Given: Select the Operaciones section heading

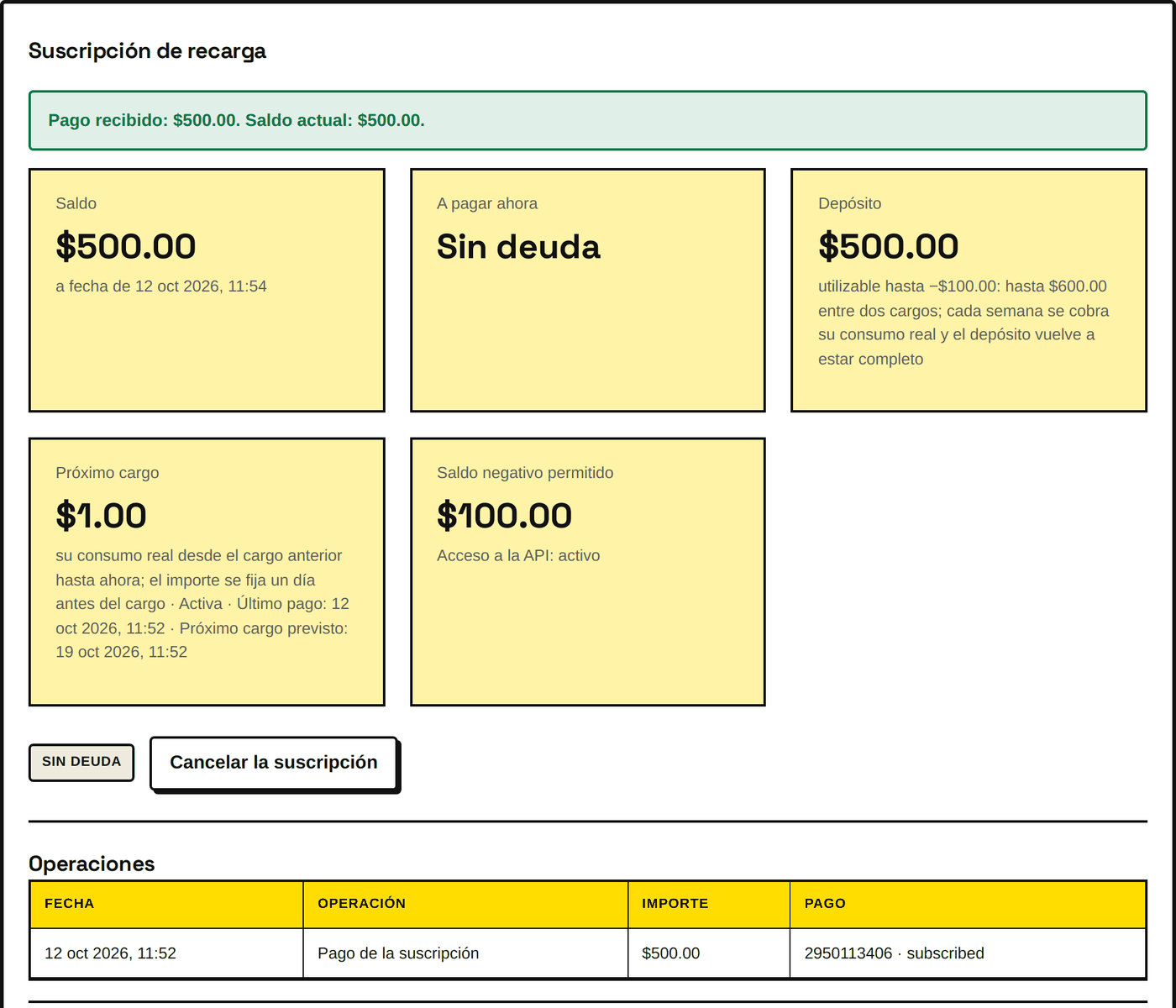Looking at the screenshot, I should click(92, 864).
